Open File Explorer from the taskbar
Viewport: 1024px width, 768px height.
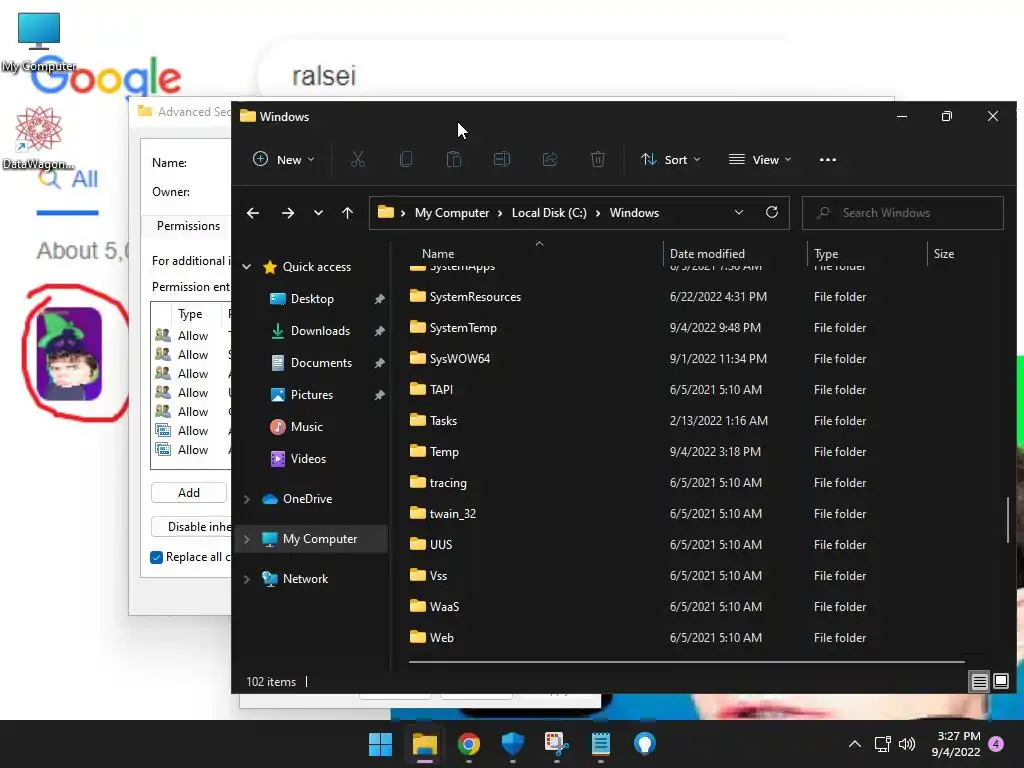[x=424, y=744]
